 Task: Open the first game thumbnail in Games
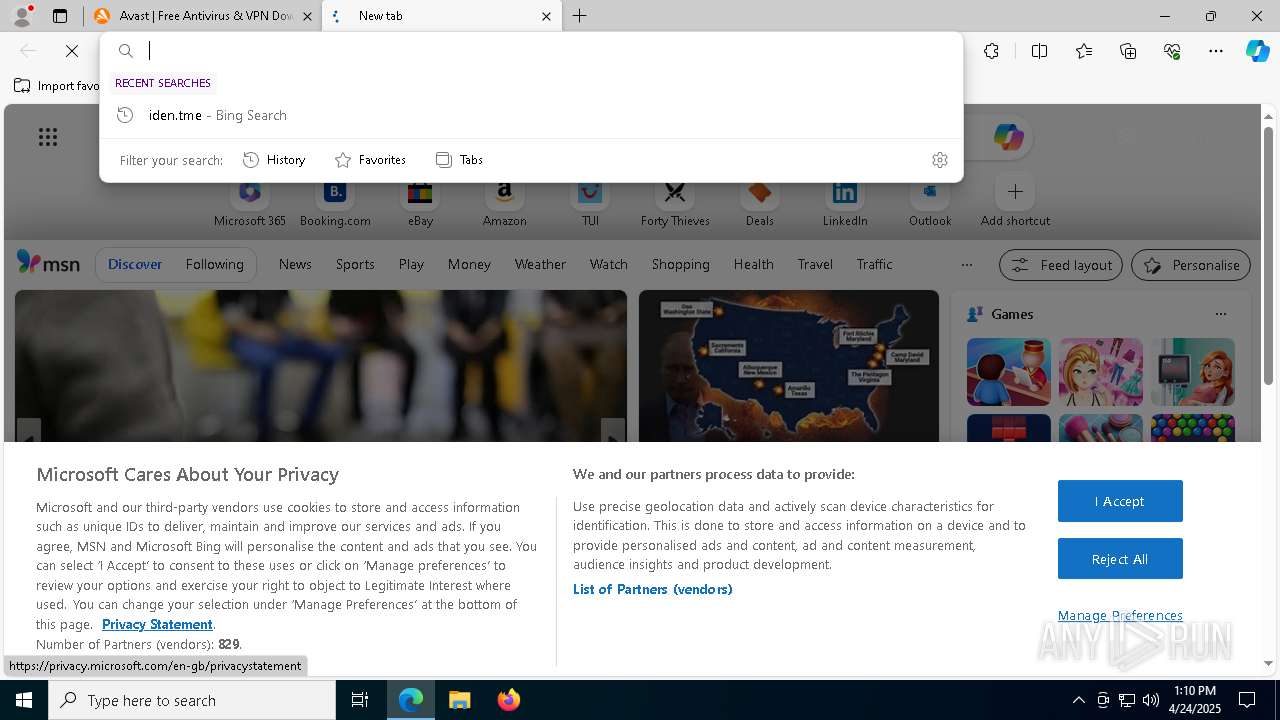(x=1008, y=371)
